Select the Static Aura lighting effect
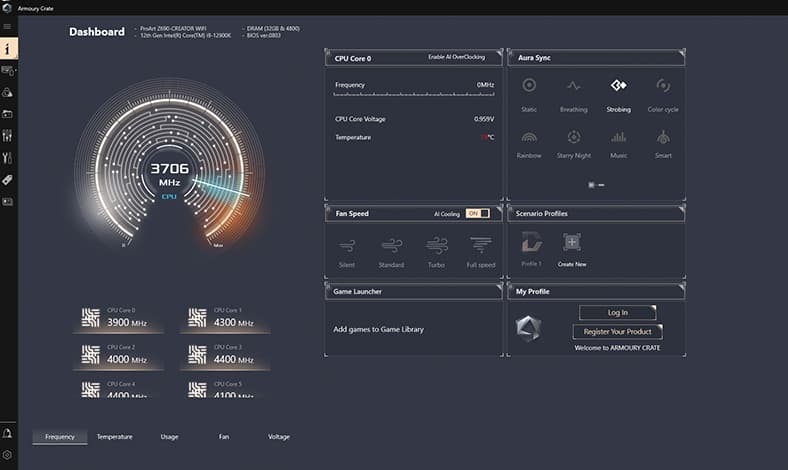788x470 pixels. pyautogui.click(x=529, y=95)
